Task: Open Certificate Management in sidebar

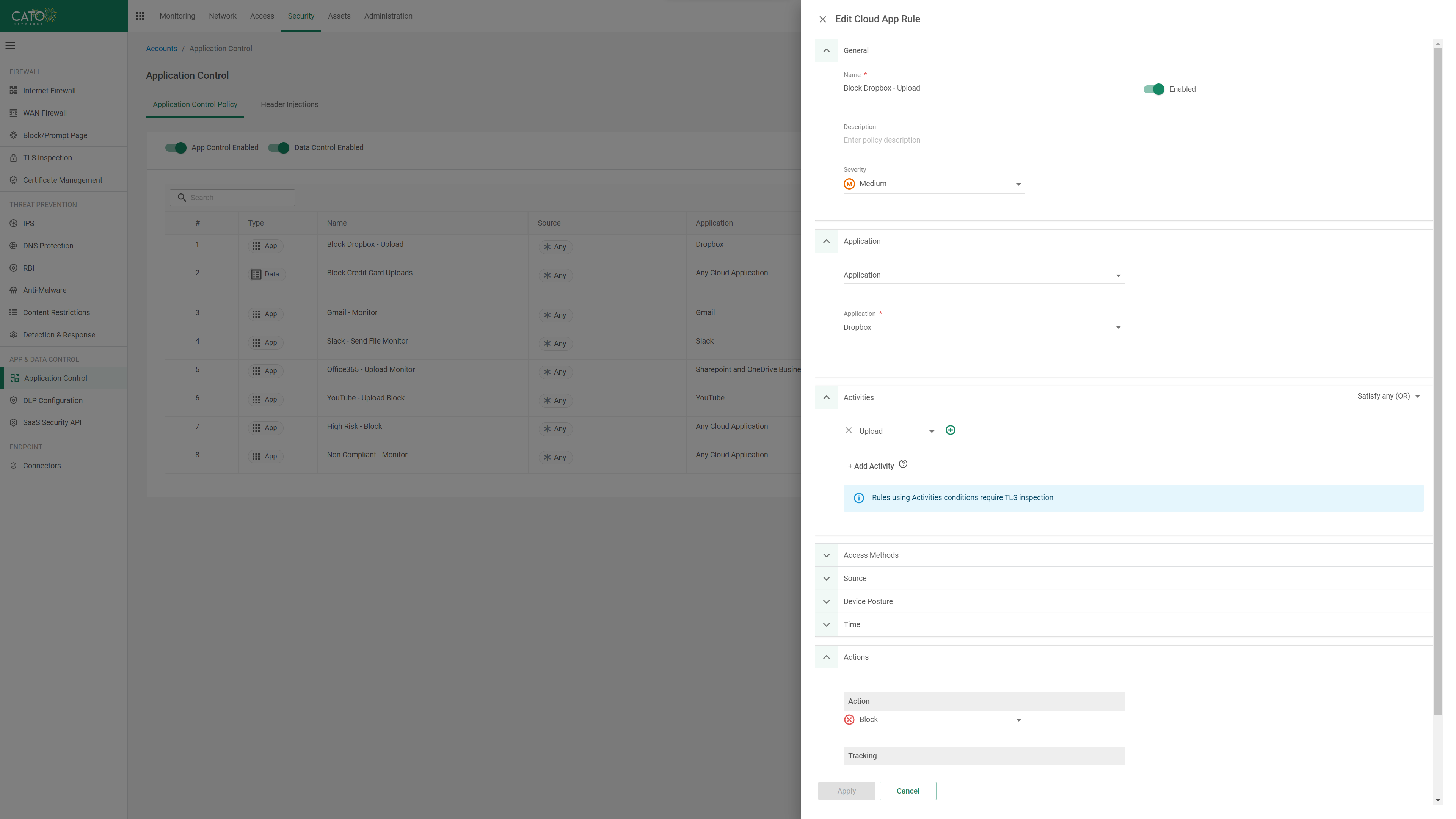Action: point(63,180)
